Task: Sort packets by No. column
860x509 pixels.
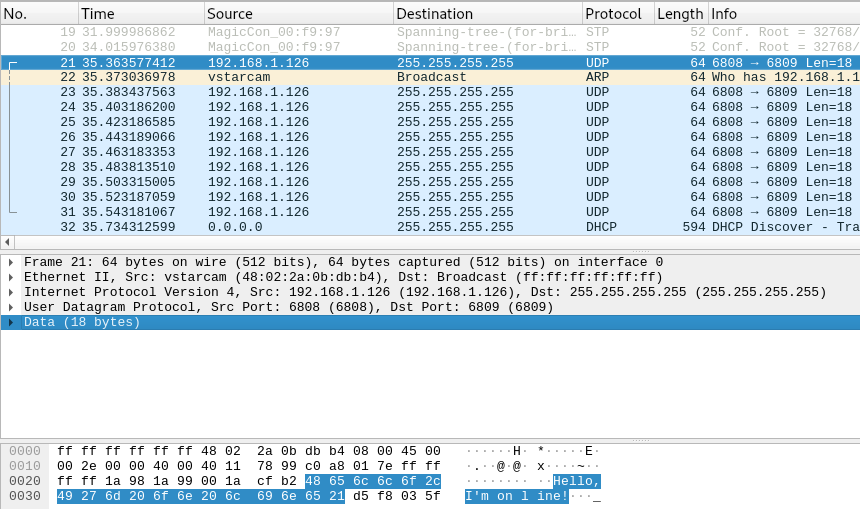Action: 39,14
